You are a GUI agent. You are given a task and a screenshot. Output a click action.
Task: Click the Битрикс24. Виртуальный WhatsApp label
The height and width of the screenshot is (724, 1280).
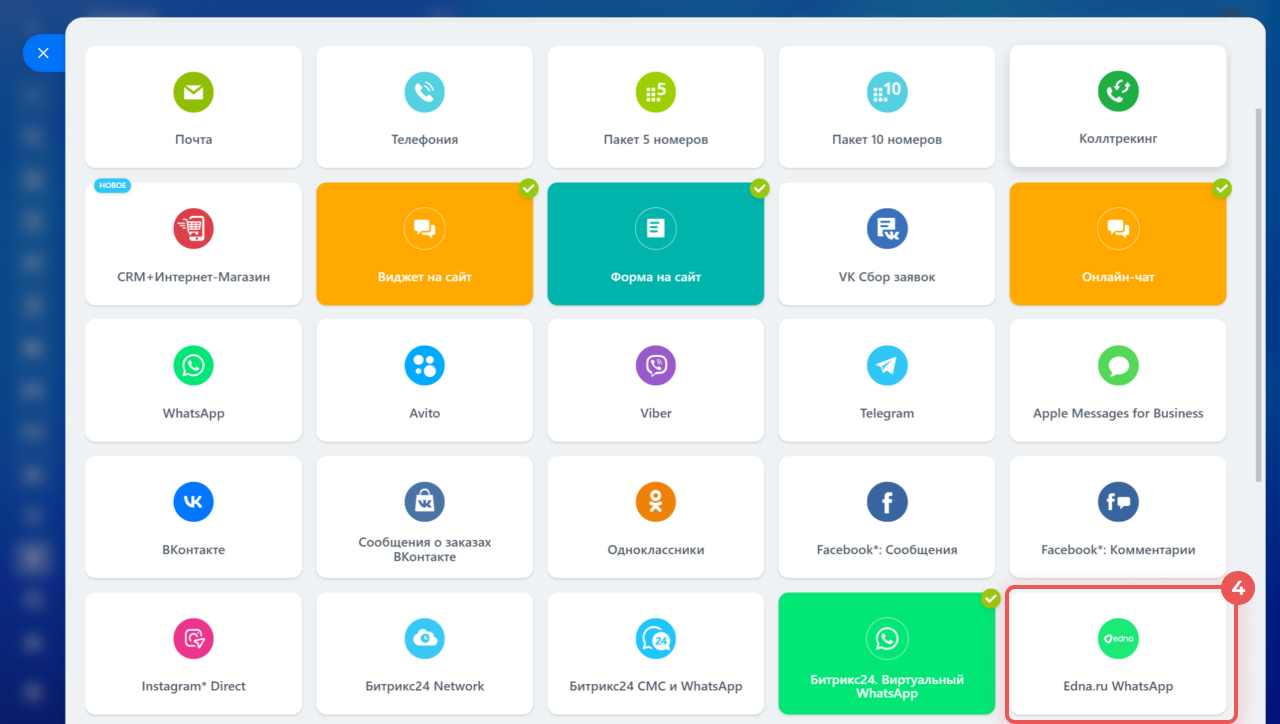pyautogui.click(x=887, y=686)
